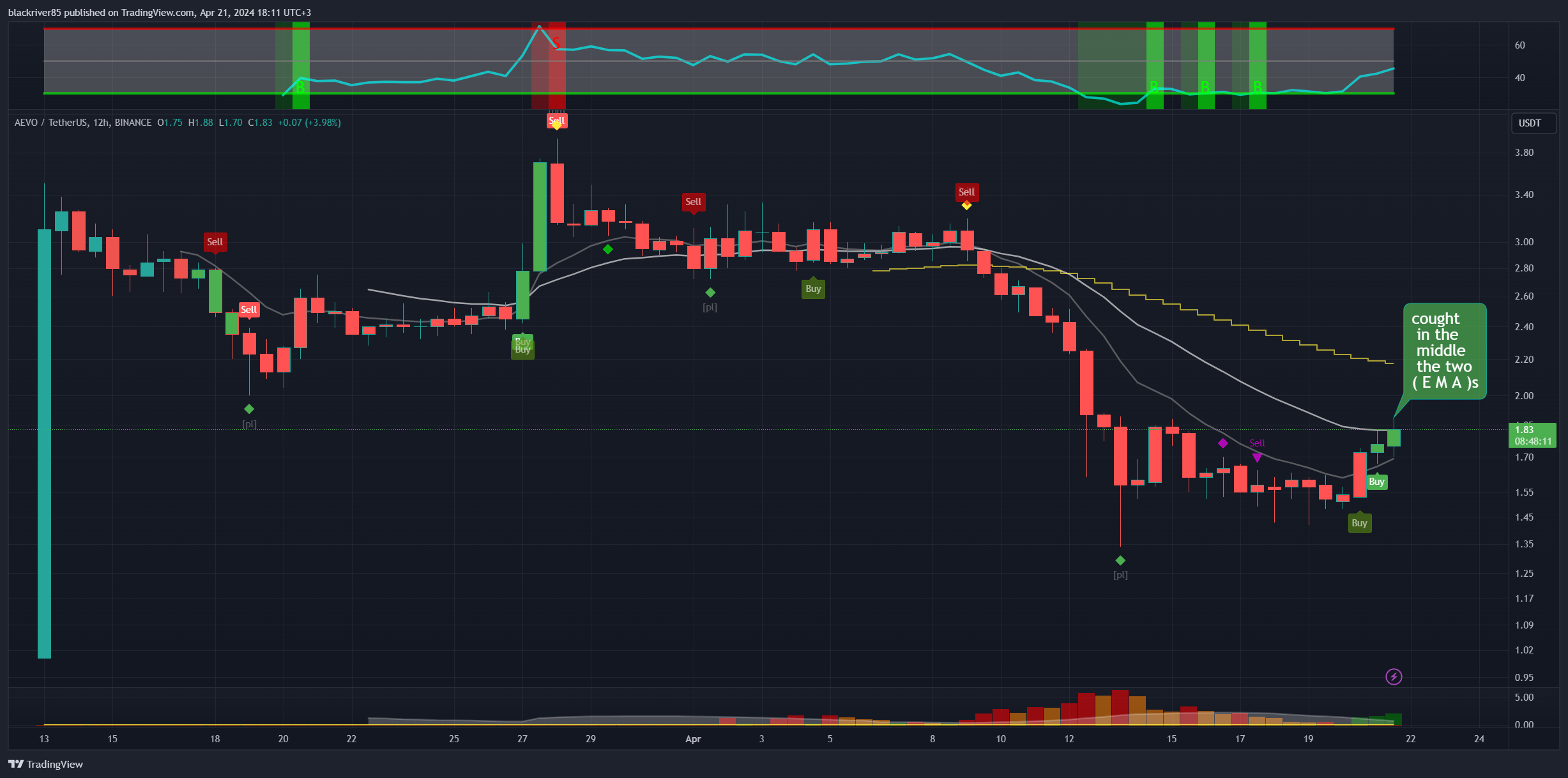Select the green diamond near March 29 at 3.00
Viewport: 1568px width, 778px height.
click(x=608, y=249)
